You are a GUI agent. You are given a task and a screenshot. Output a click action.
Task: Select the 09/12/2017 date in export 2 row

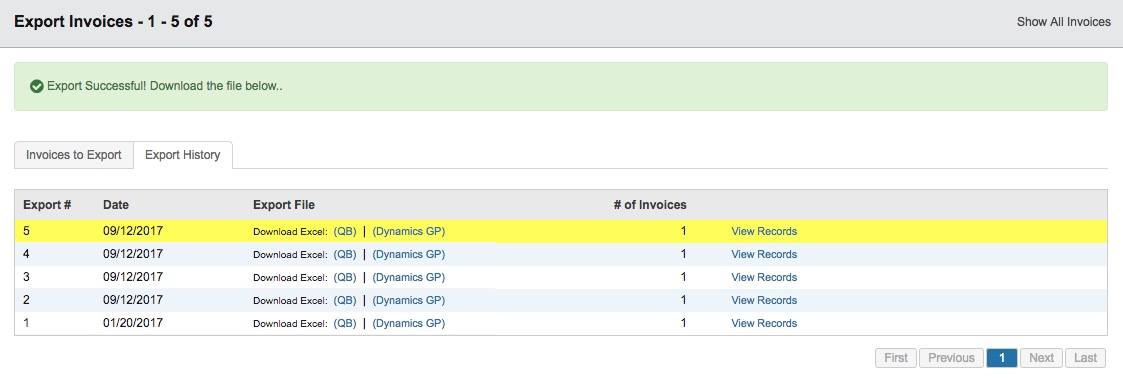click(133, 300)
